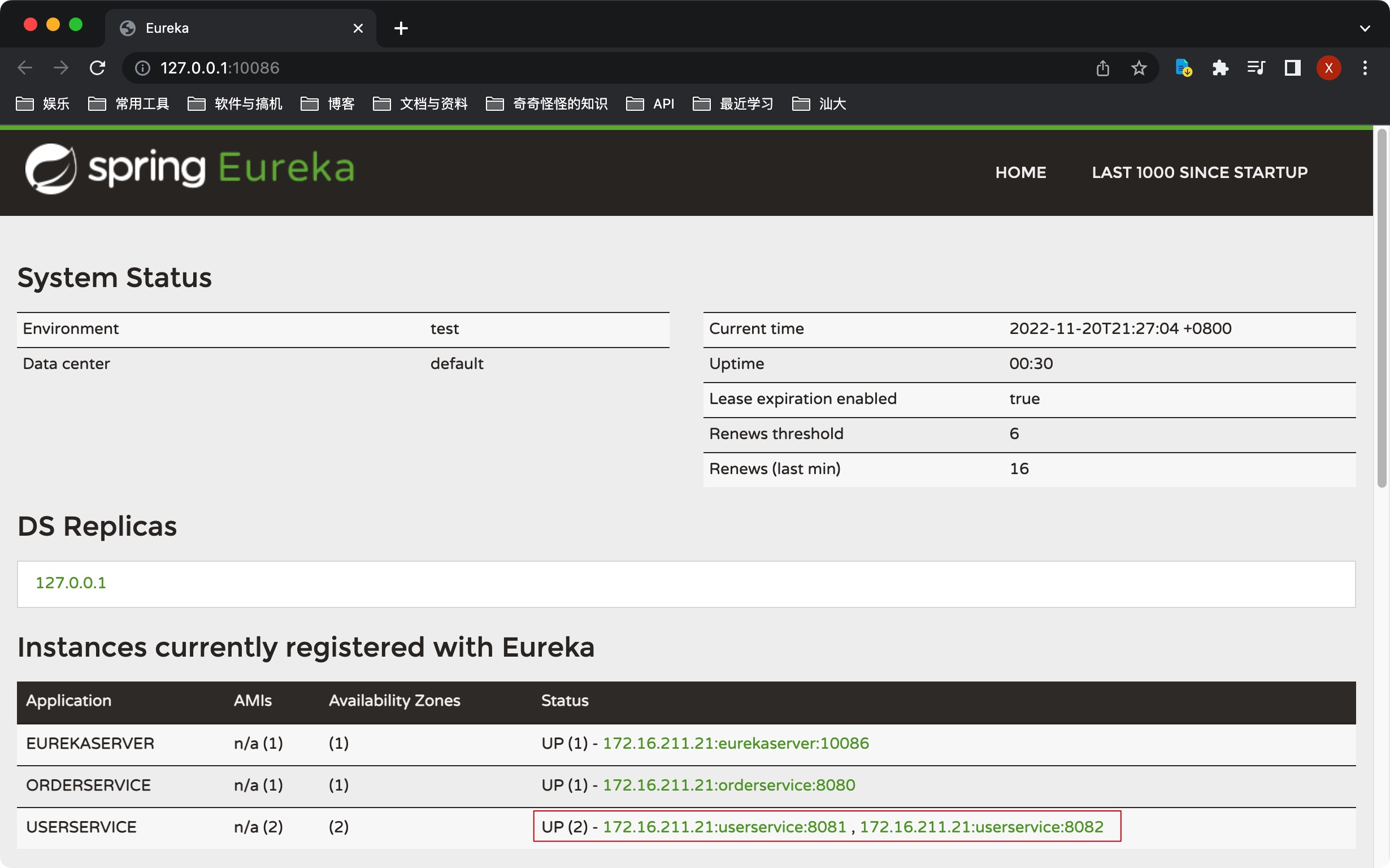Click the Current time value 2022-11-20T21:27:04
The image size is (1390, 868).
tap(1120, 328)
